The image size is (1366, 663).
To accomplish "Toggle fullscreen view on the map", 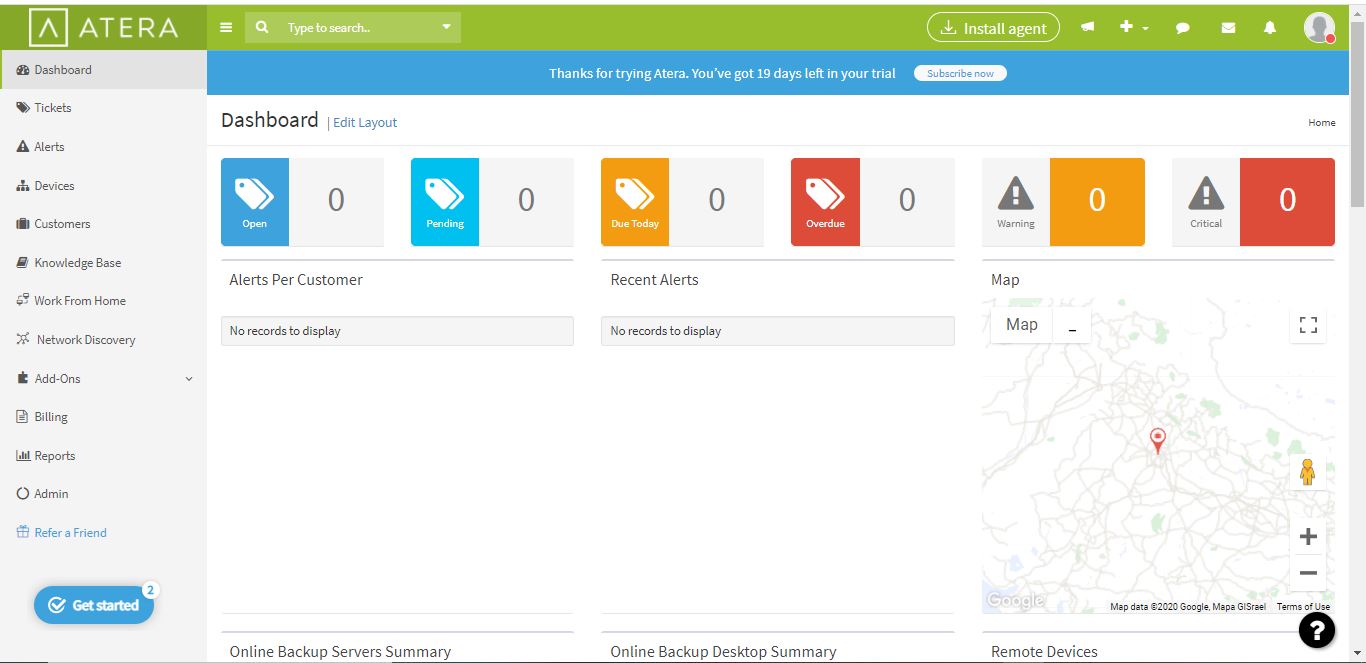I will (1307, 325).
